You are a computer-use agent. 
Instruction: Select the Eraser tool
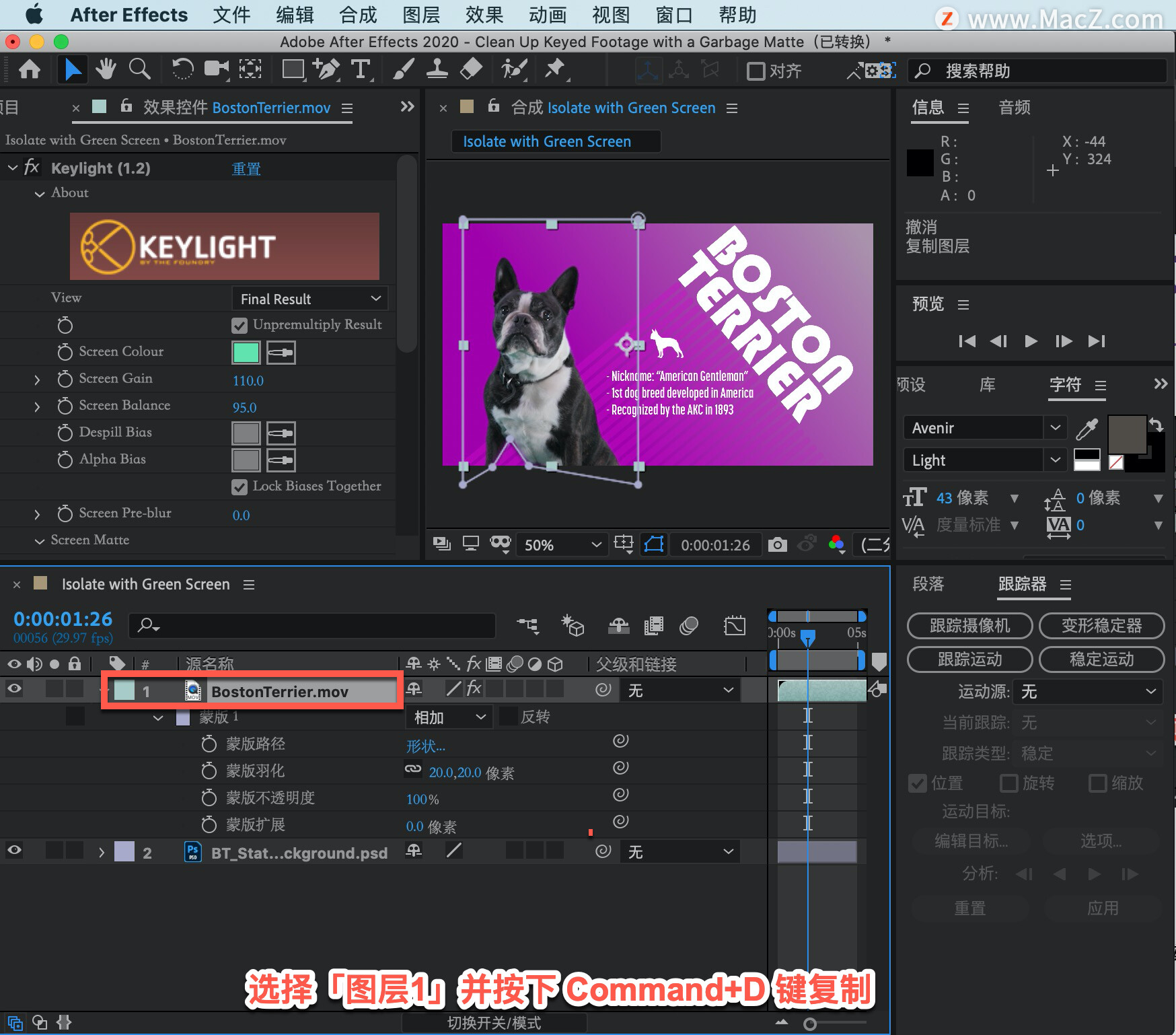click(471, 69)
